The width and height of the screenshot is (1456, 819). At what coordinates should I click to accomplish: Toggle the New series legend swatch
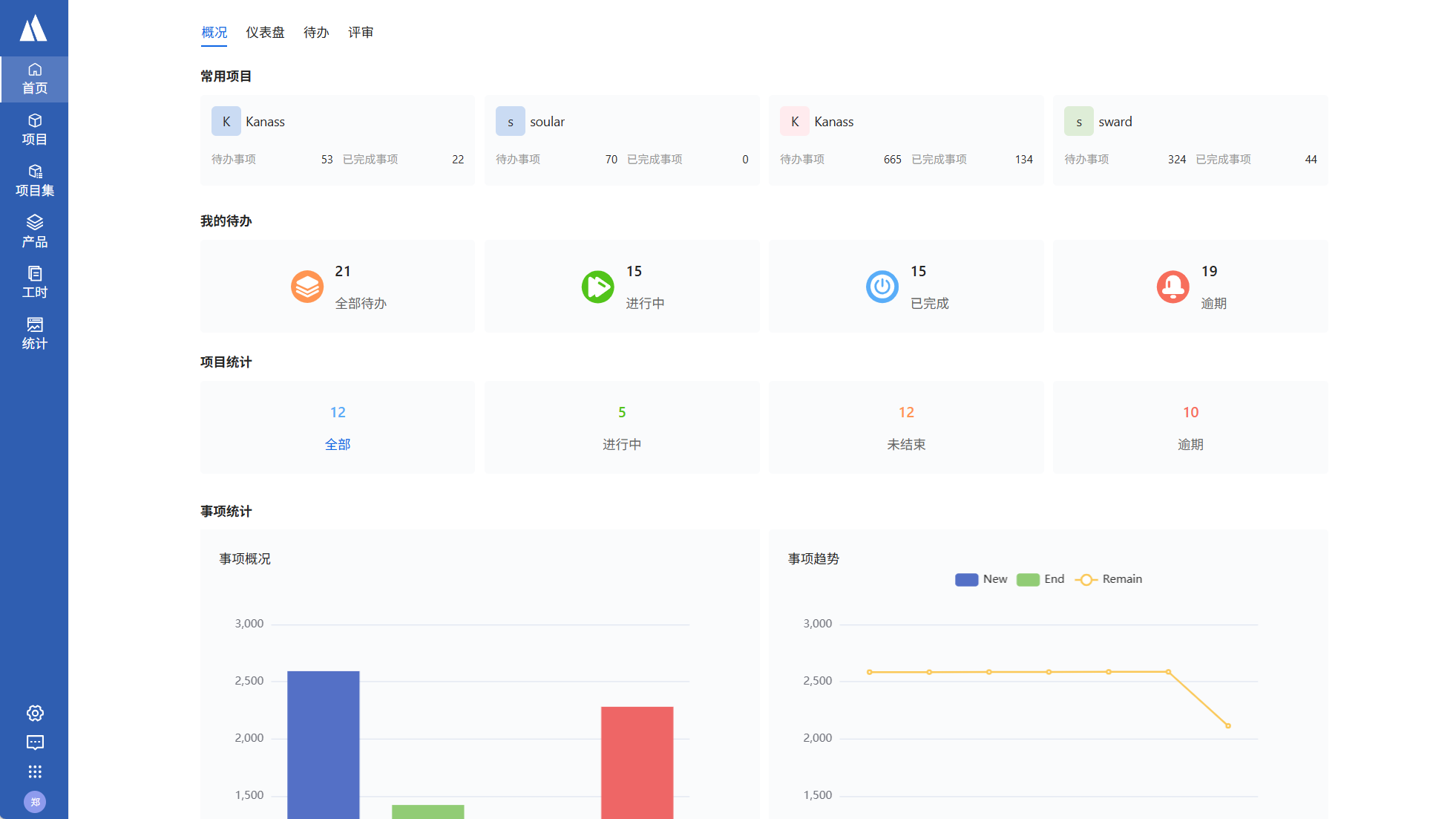(966, 580)
